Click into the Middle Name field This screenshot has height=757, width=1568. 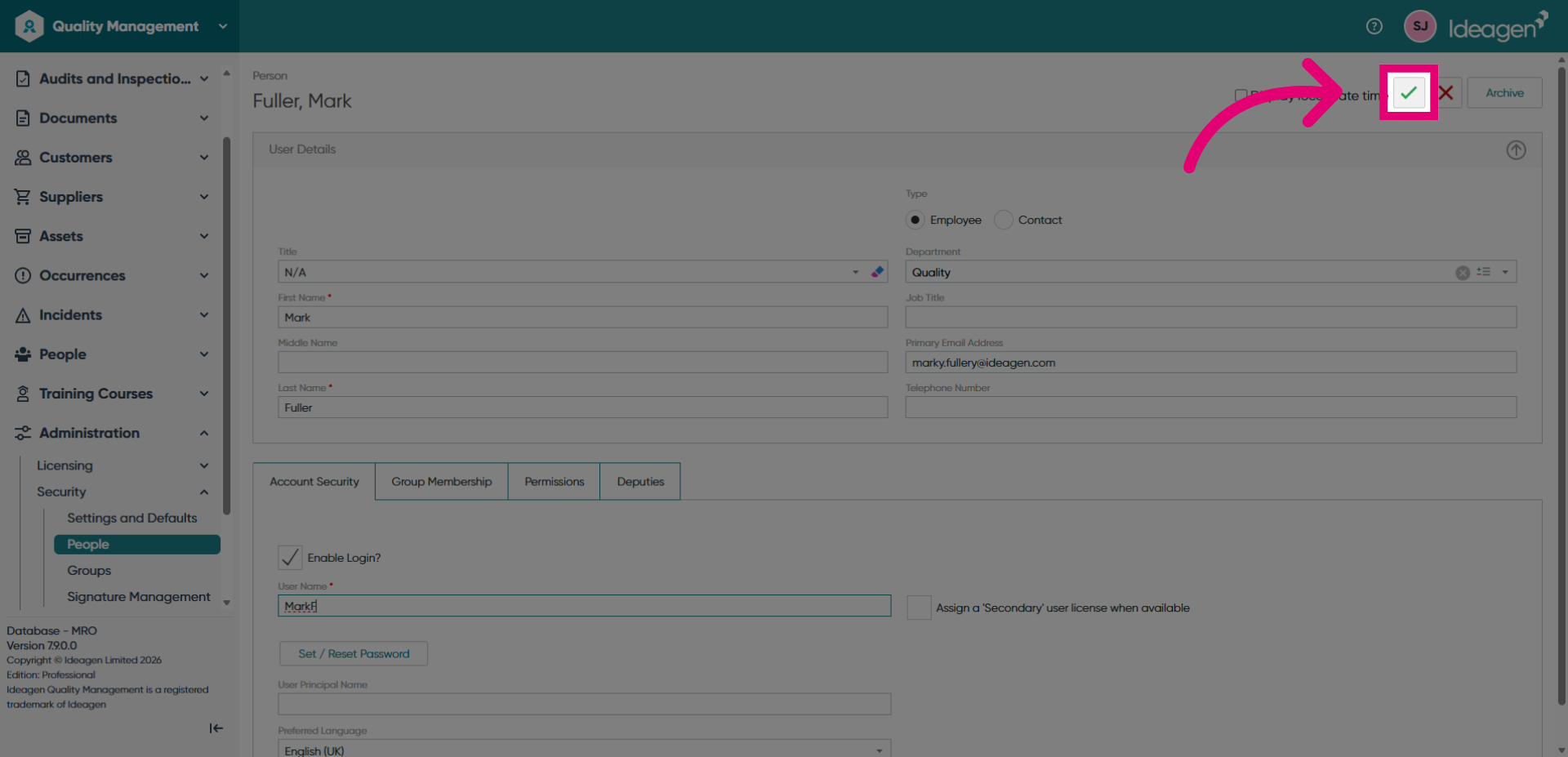(583, 363)
